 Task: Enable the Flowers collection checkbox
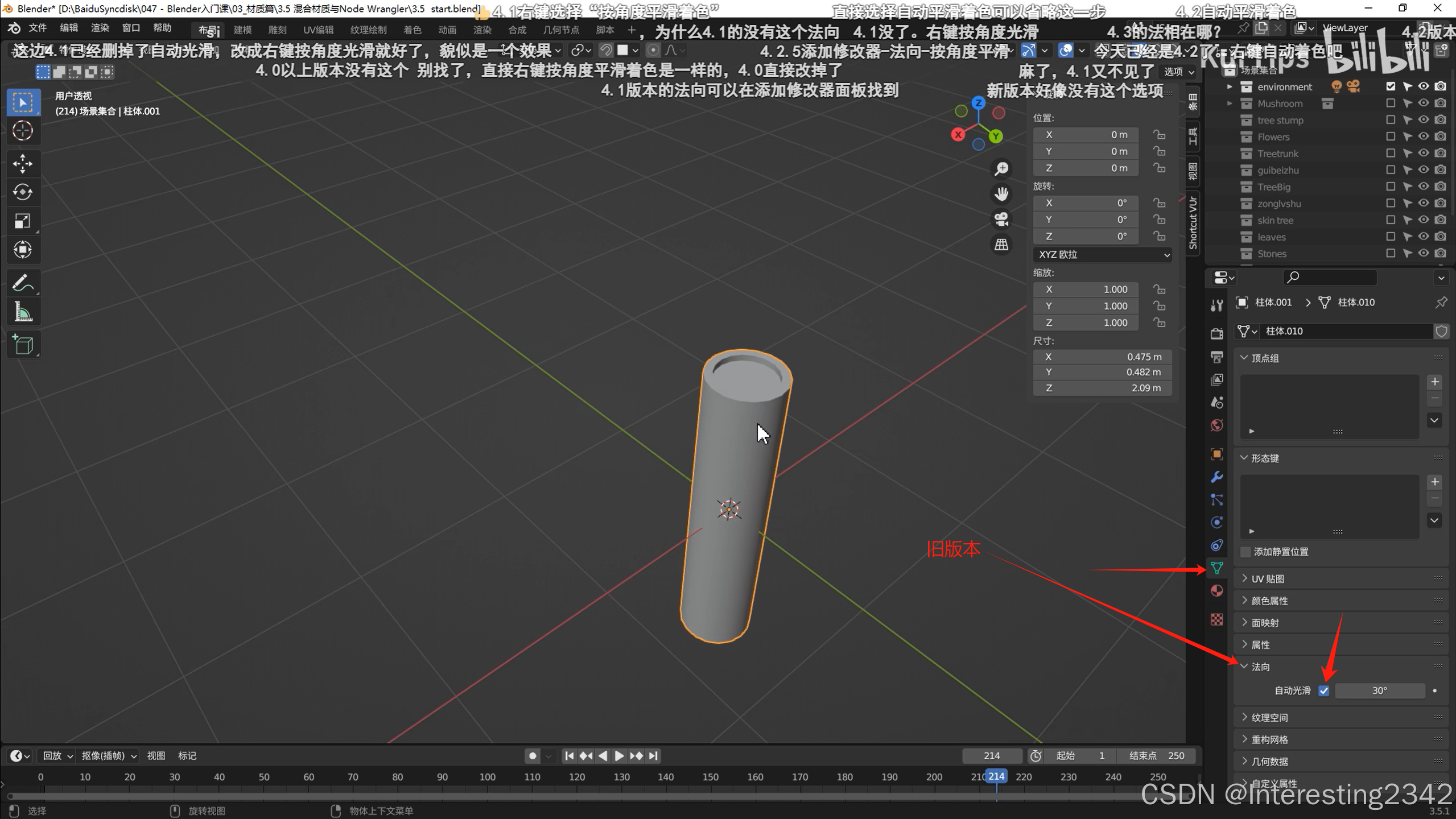[x=1390, y=136]
